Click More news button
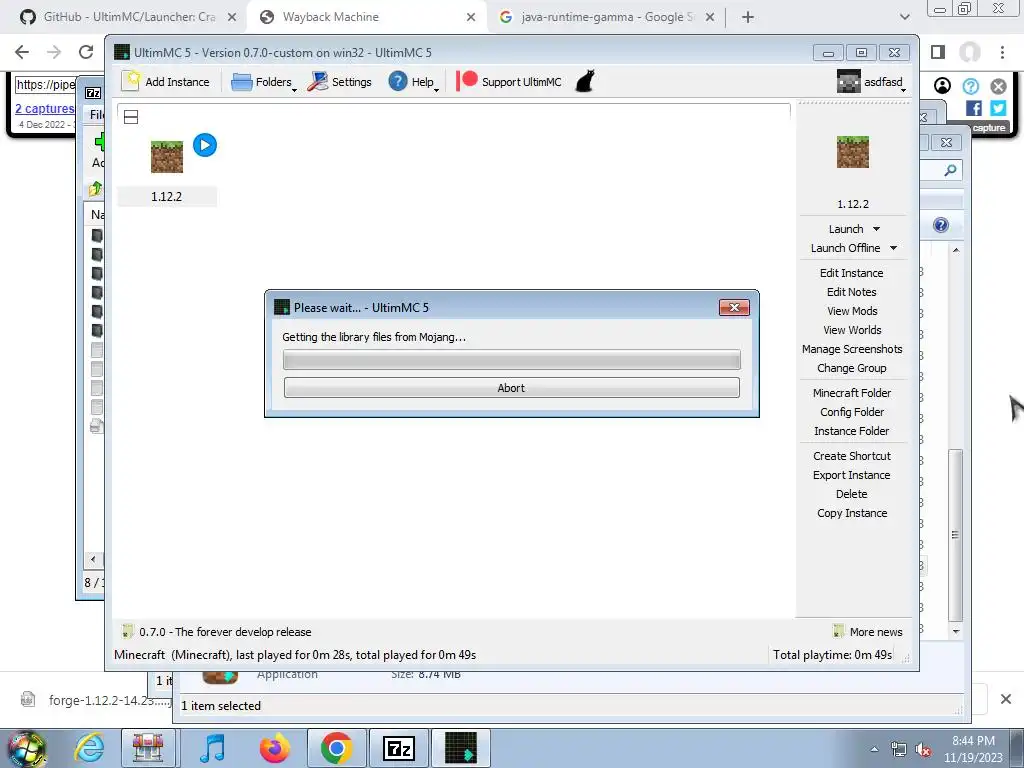The image size is (1024, 768). click(868, 632)
